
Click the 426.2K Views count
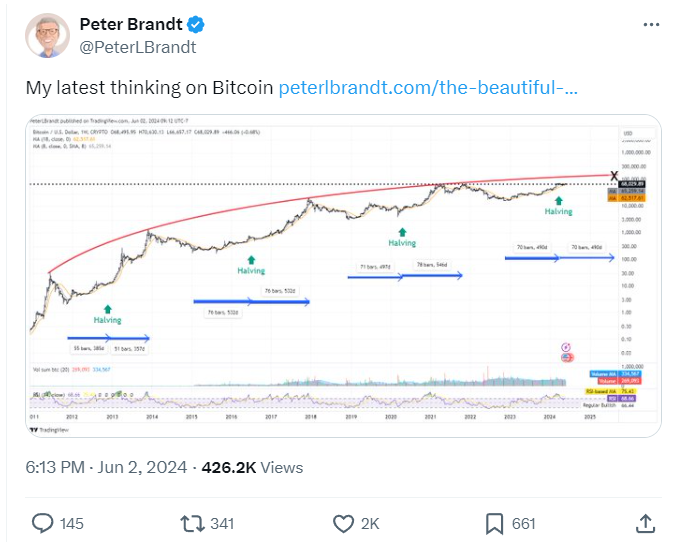[252, 467]
